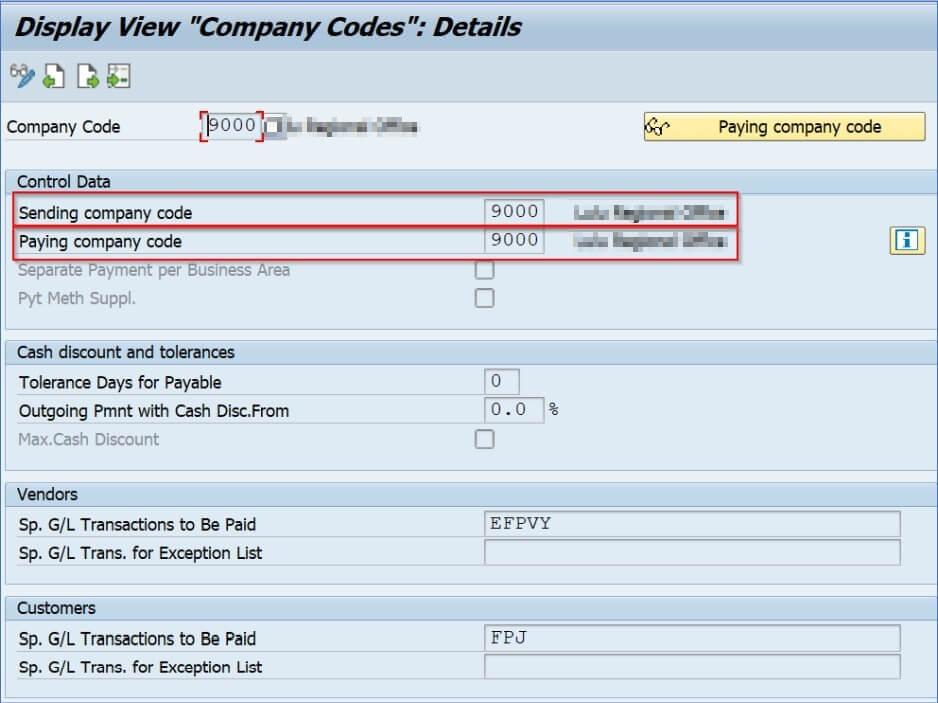
Task: Click Customers Sp. G/L Transactions field FPJ
Action: point(692,638)
